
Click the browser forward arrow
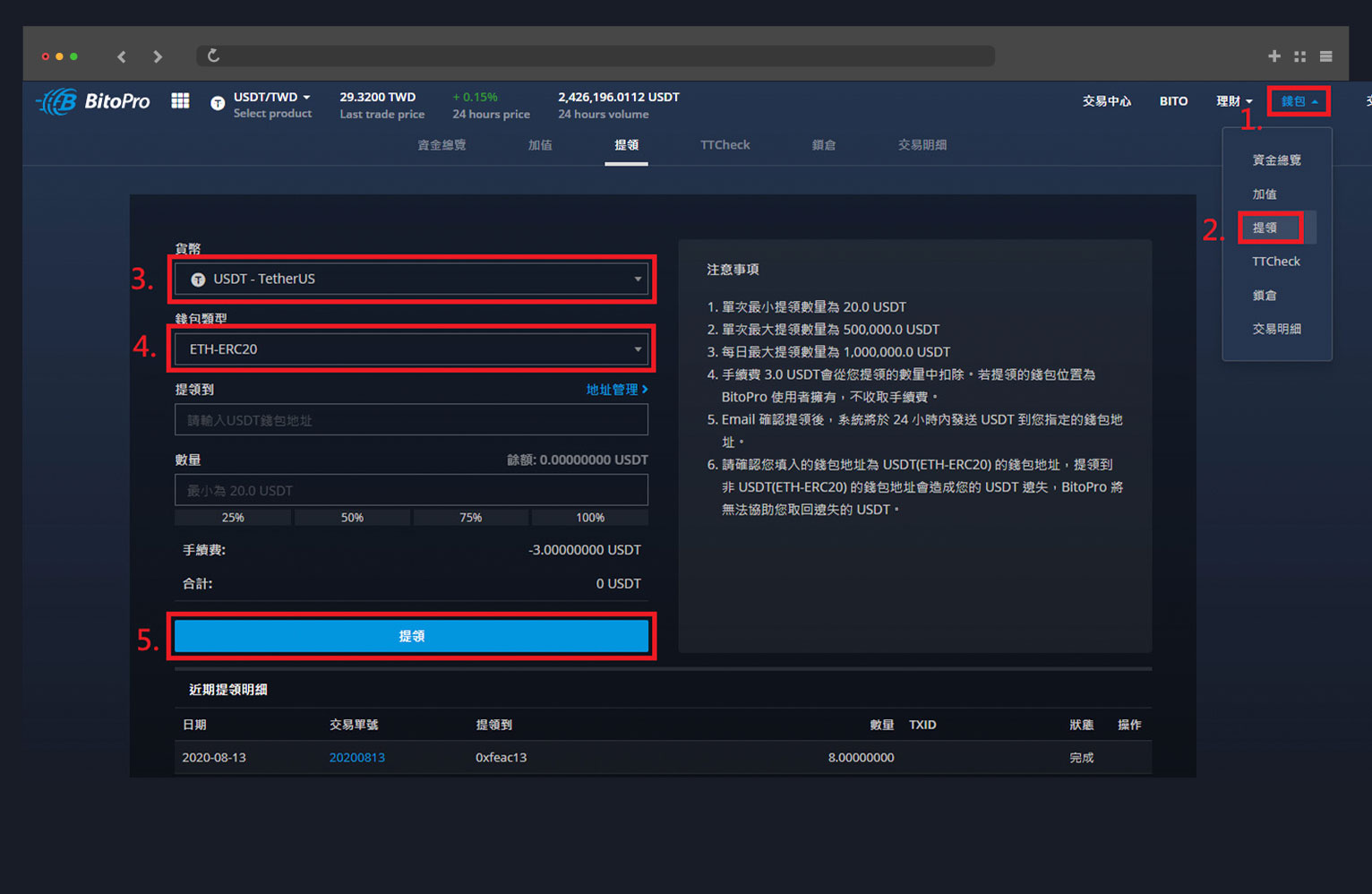pos(158,56)
